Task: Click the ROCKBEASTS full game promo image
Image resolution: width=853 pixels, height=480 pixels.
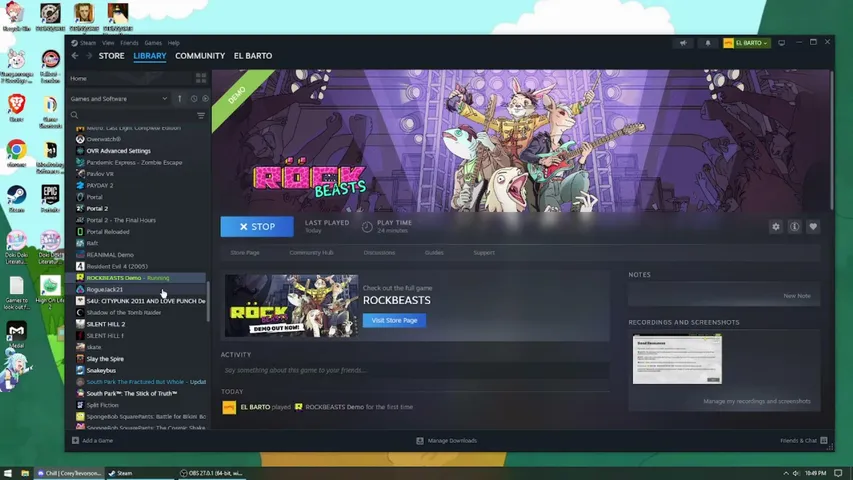Action: (x=292, y=306)
